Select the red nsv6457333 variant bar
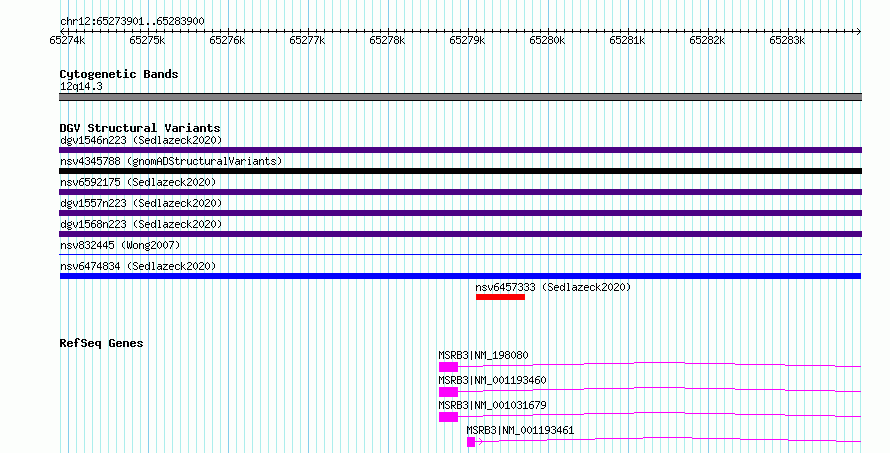The width and height of the screenshot is (890, 453). click(500, 297)
